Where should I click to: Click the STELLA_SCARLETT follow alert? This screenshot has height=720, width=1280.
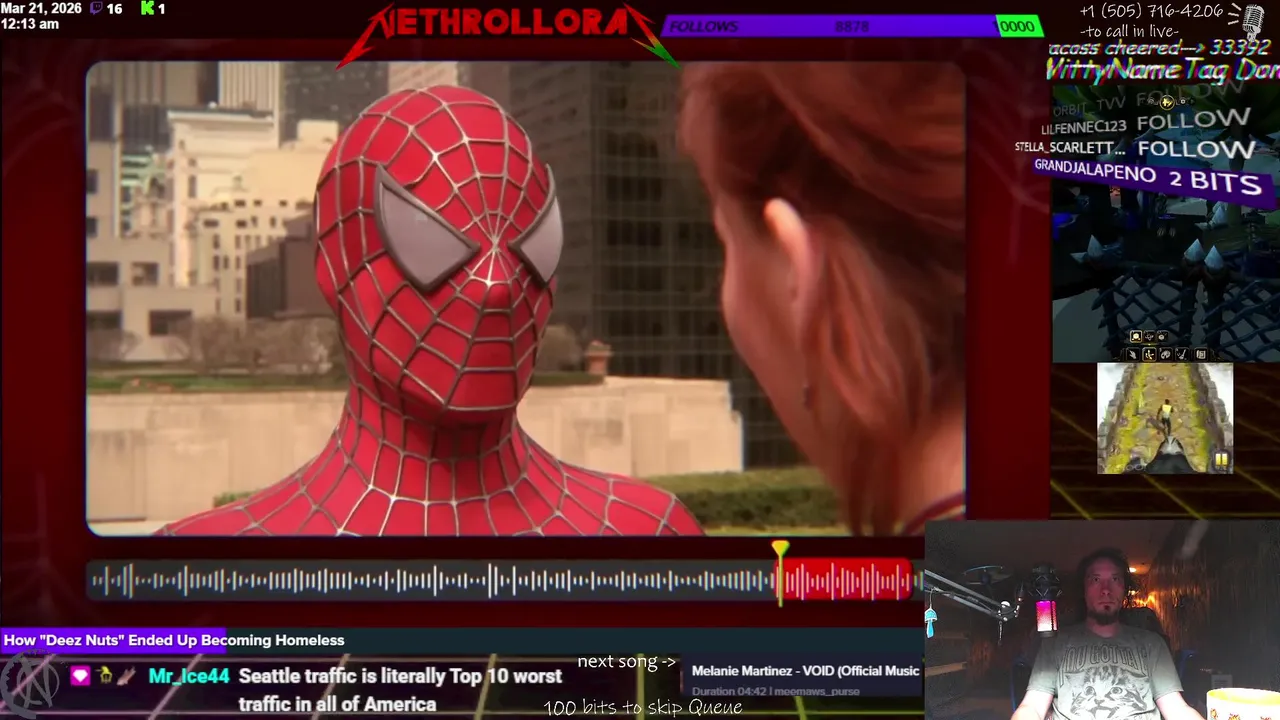click(x=1134, y=148)
